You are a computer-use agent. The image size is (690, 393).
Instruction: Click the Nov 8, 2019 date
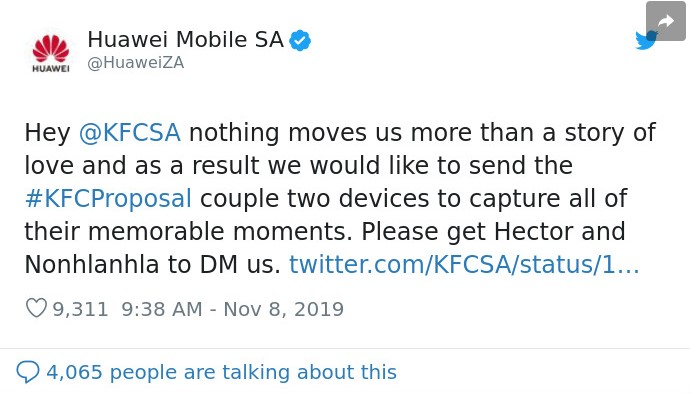(283, 309)
